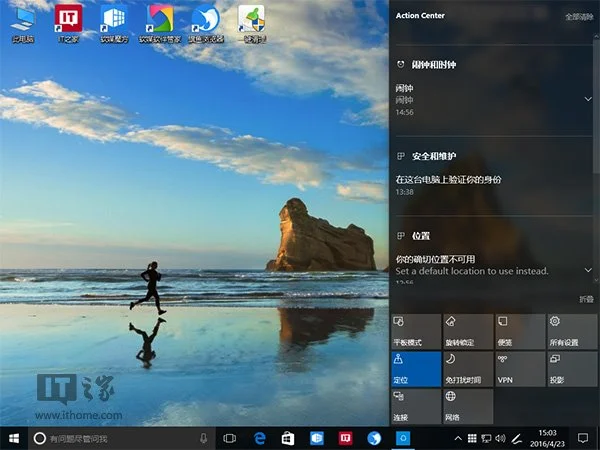Click the Task View taskbar button
This screenshot has width=600, height=450.
pyautogui.click(x=229, y=438)
